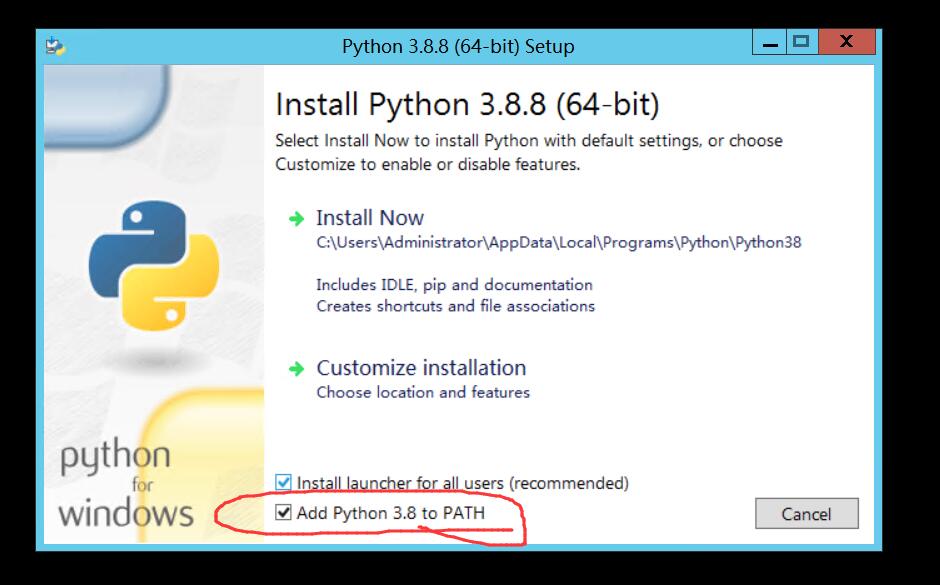Start installation with Install Now

coord(370,218)
